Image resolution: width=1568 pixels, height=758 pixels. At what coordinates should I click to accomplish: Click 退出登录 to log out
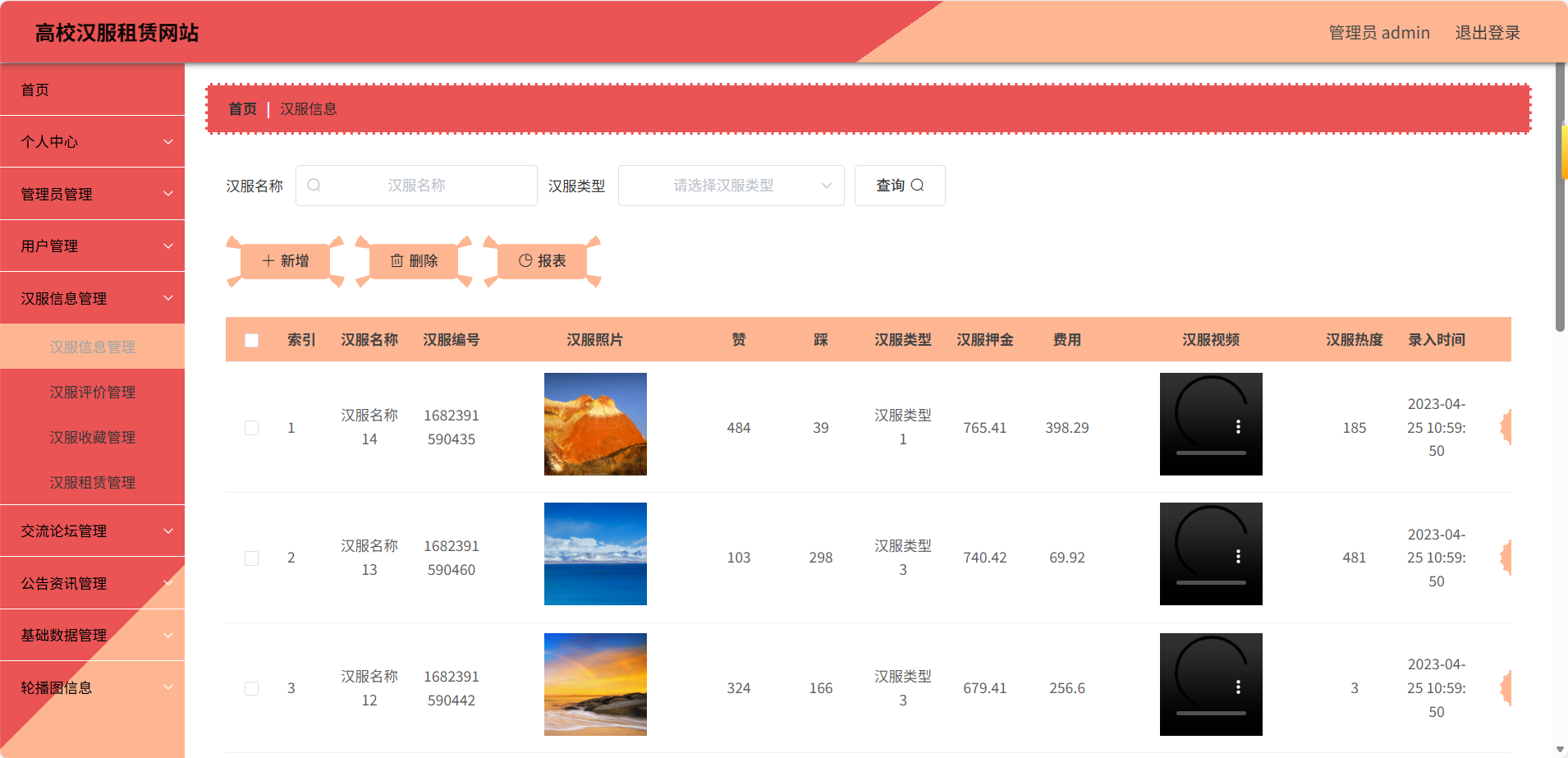[x=1488, y=32]
